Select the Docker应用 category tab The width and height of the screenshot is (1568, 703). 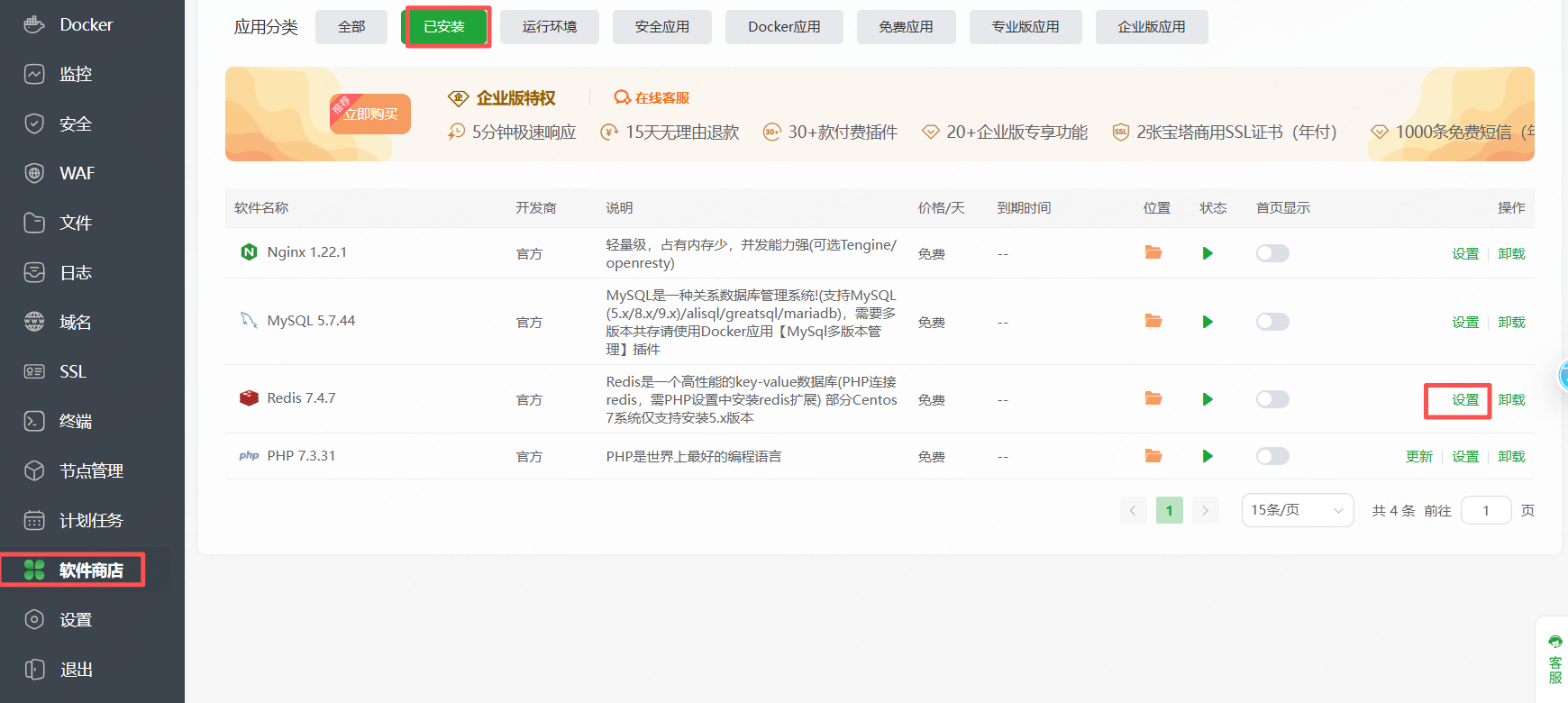coord(784,27)
